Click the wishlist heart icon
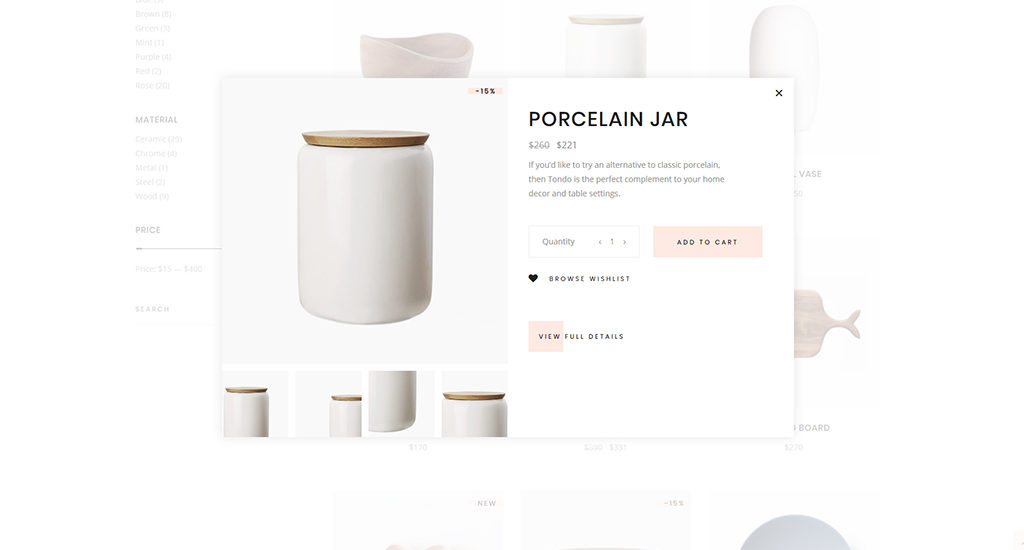The width and height of the screenshot is (1024, 550). click(533, 278)
